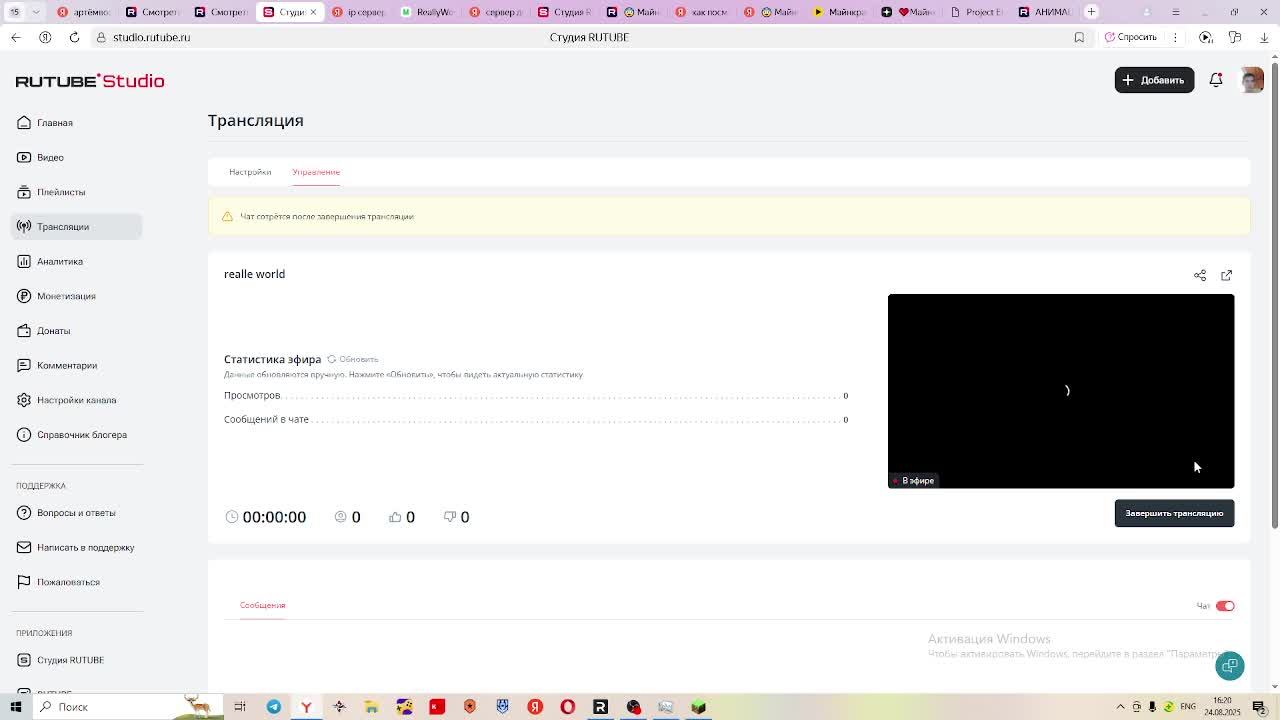
Task: Open the Аналитика icon in sidebar
Action: [x=24, y=261]
